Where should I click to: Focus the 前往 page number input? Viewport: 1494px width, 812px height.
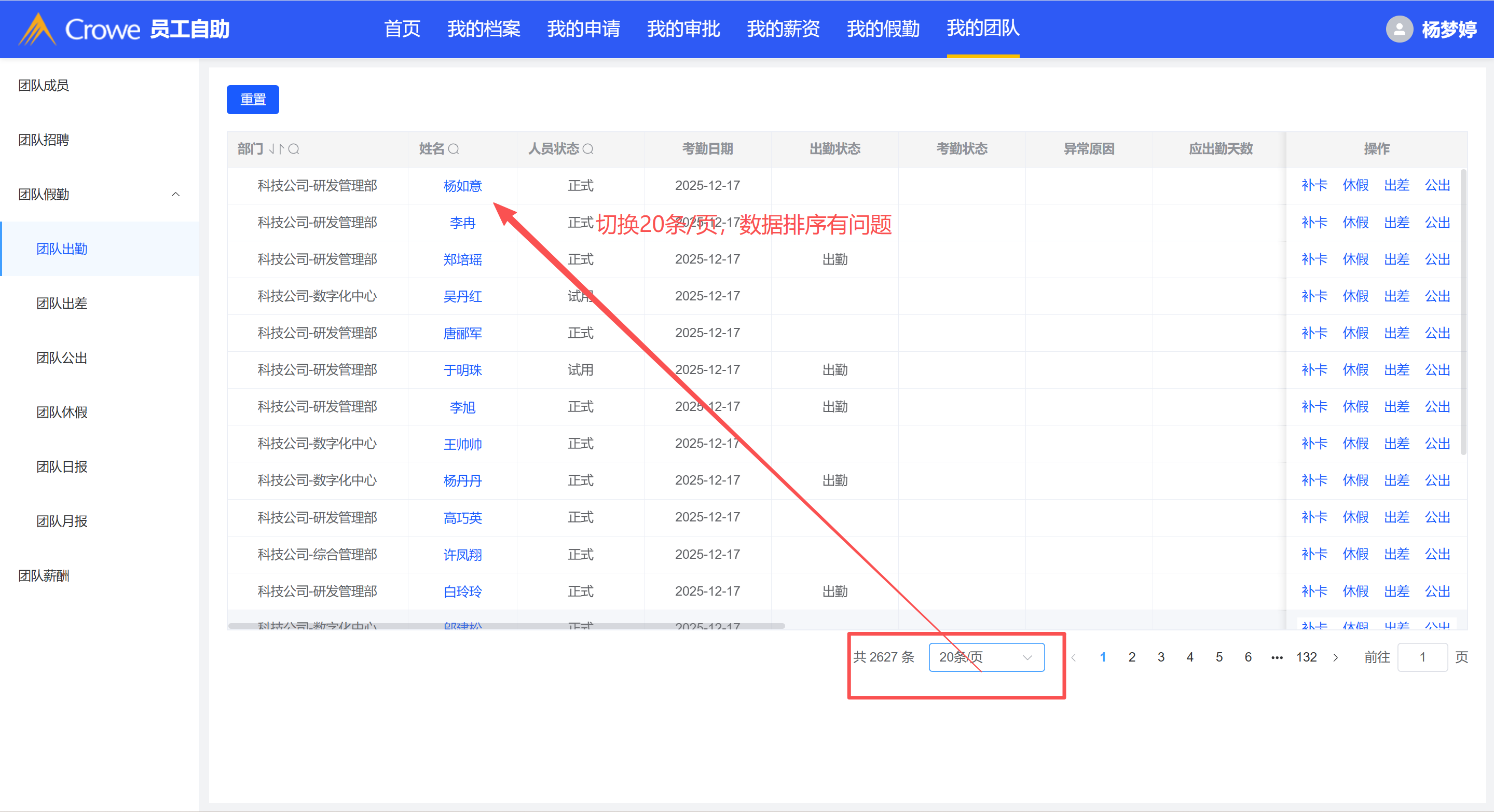(1422, 657)
